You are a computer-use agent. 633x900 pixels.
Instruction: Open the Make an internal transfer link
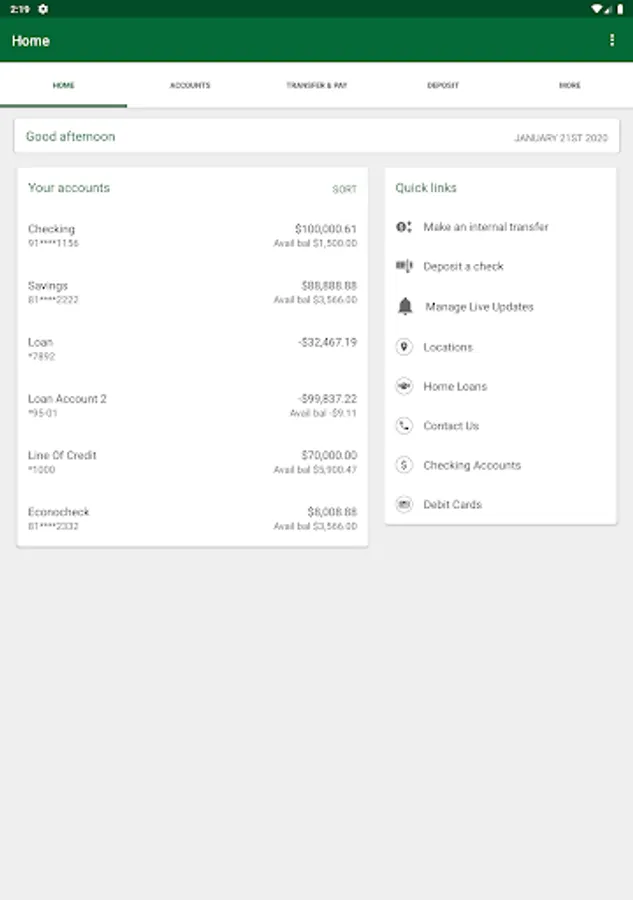(485, 227)
